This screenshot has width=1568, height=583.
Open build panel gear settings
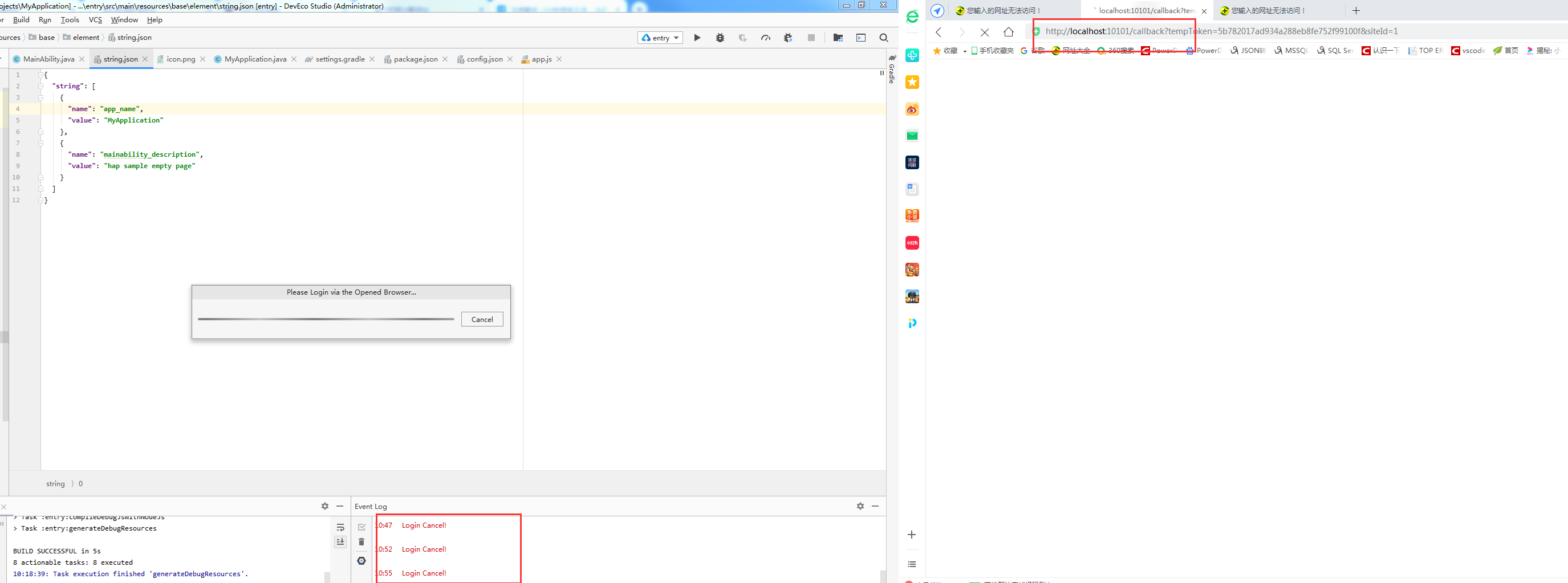pyautogui.click(x=325, y=505)
